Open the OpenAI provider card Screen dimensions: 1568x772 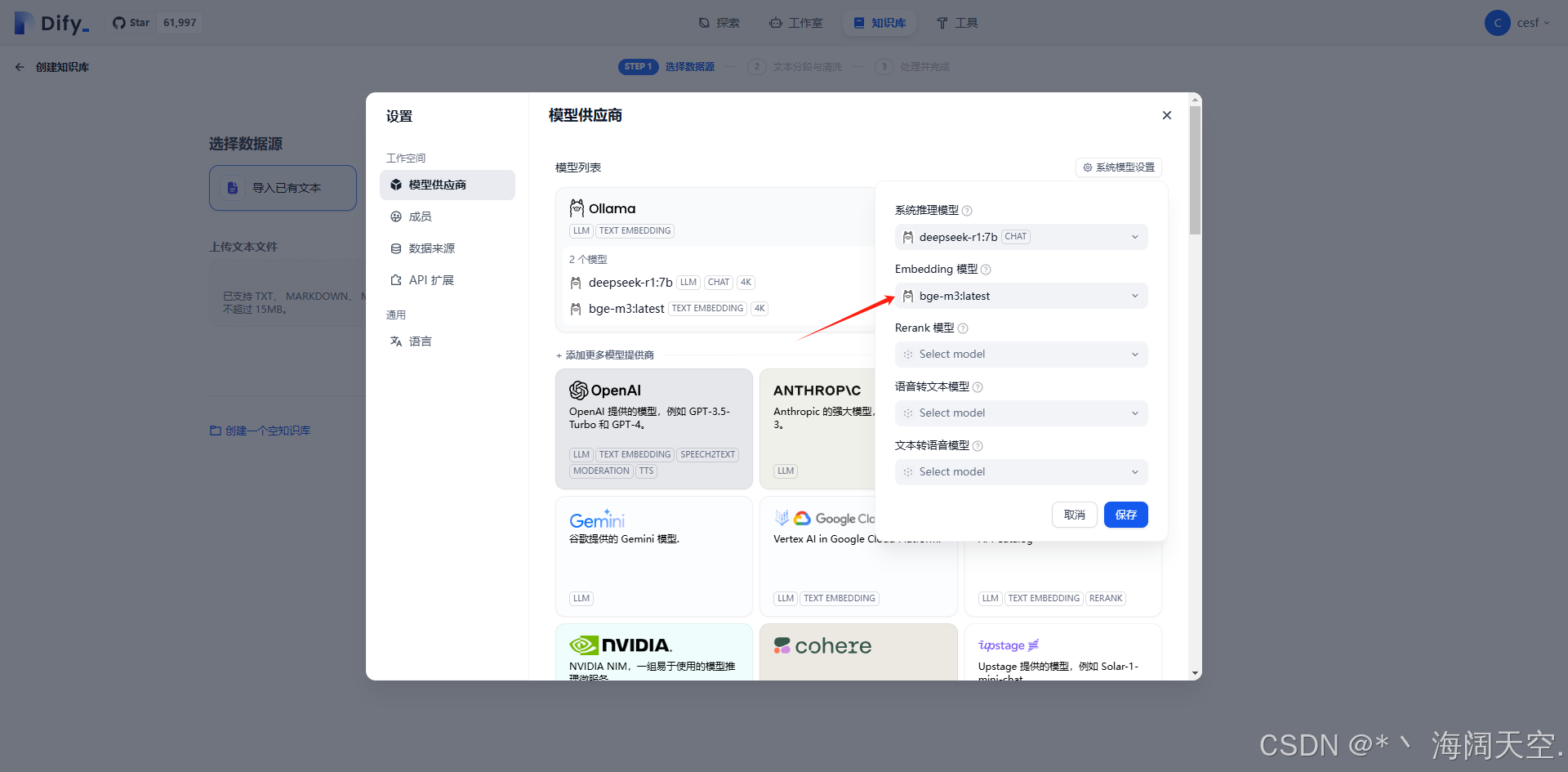pos(654,429)
